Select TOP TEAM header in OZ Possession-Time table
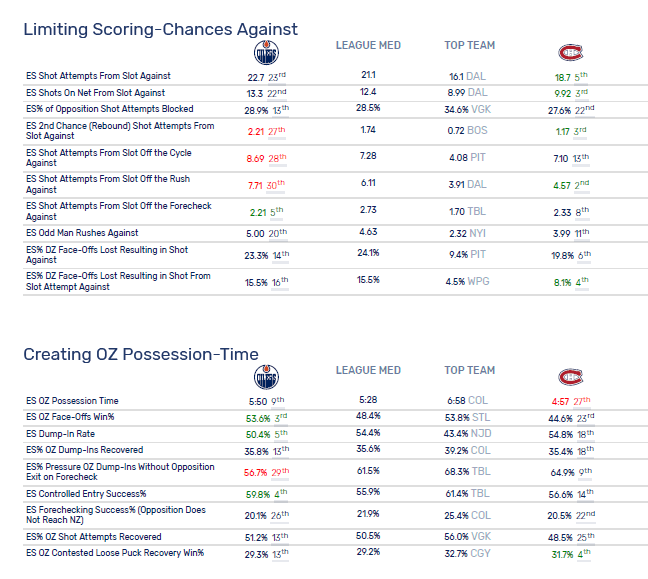Image resolution: width=648 pixels, height=579 pixels. 469,370
